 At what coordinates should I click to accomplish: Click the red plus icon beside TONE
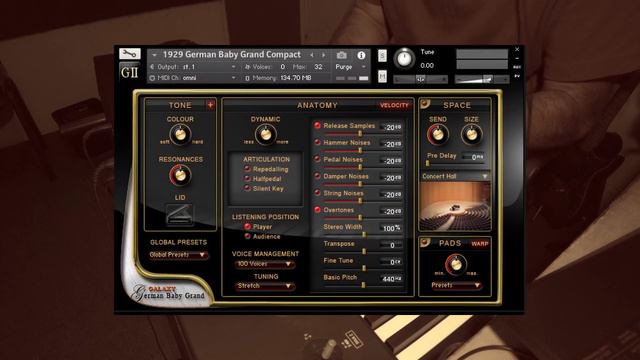tap(210, 105)
